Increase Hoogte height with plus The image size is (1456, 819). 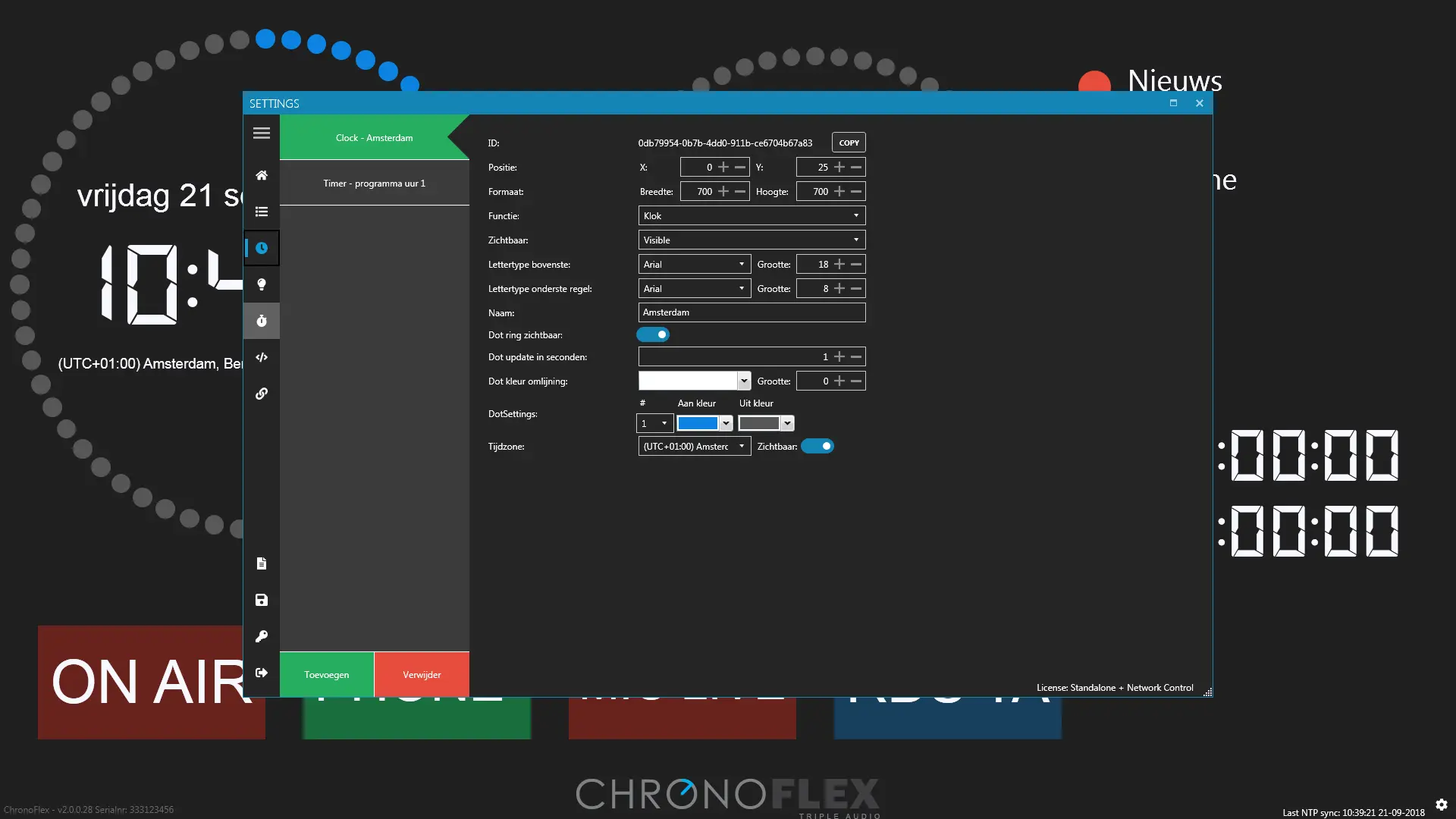click(839, 191)
